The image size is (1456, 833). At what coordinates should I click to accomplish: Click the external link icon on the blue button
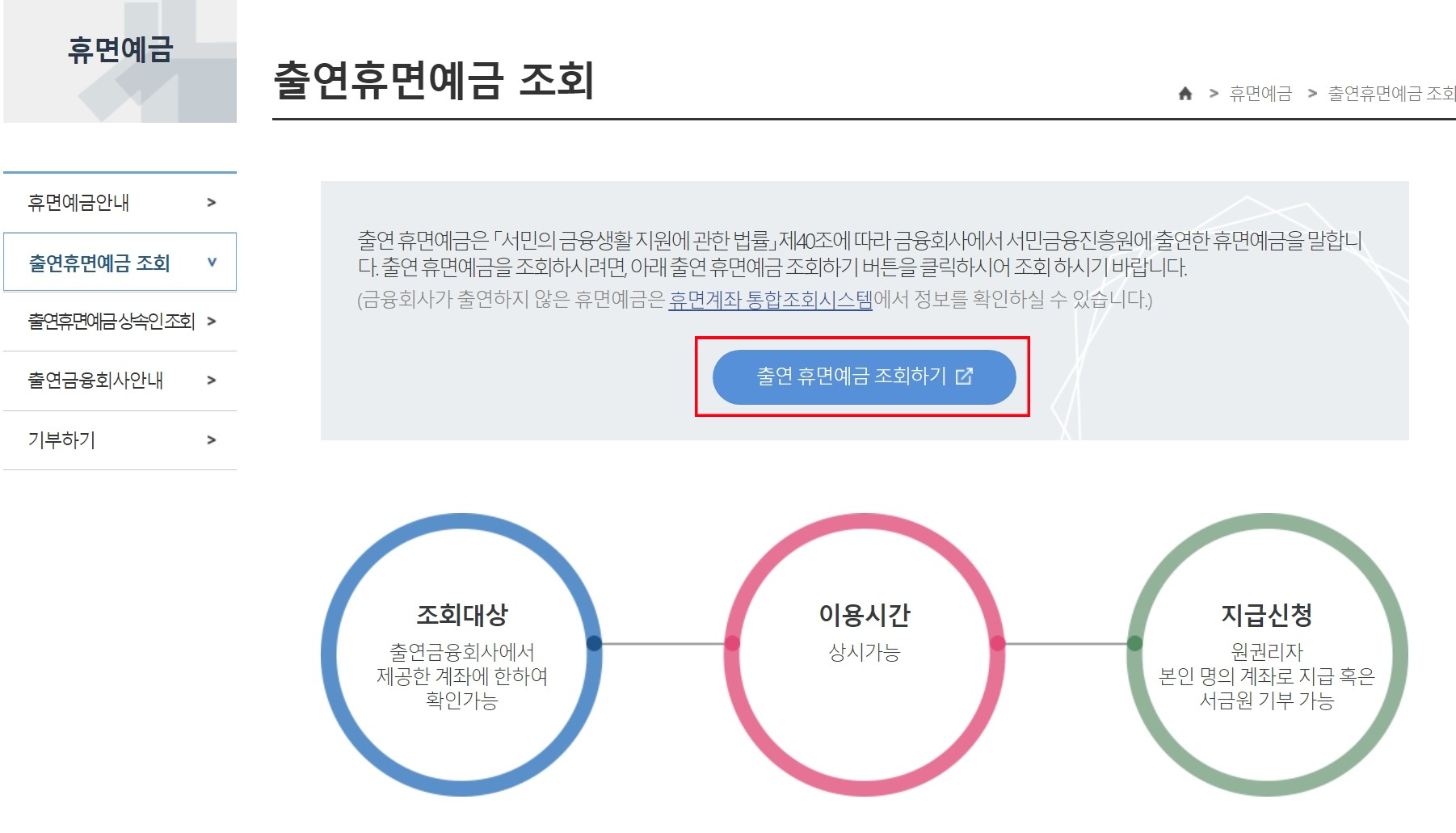(x=965, y=377)
